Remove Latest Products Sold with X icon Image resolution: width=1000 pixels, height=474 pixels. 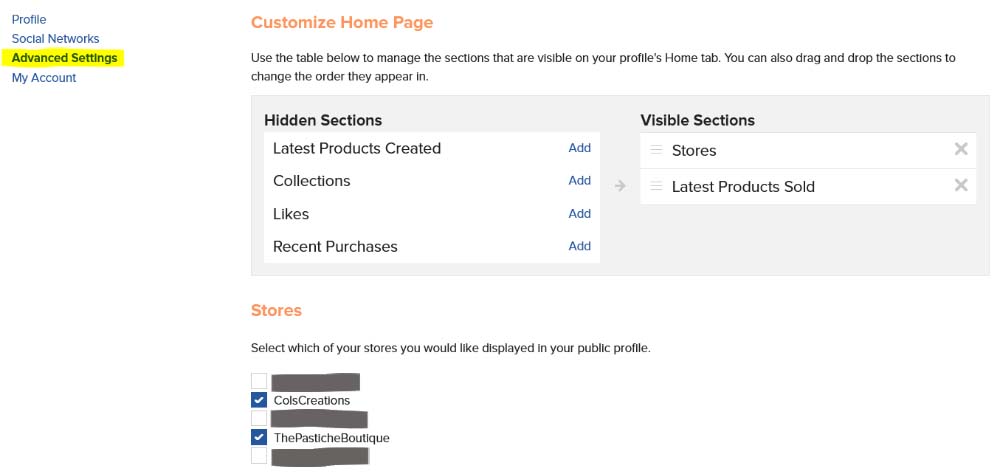pyautogui.click(x=960, y=185)
